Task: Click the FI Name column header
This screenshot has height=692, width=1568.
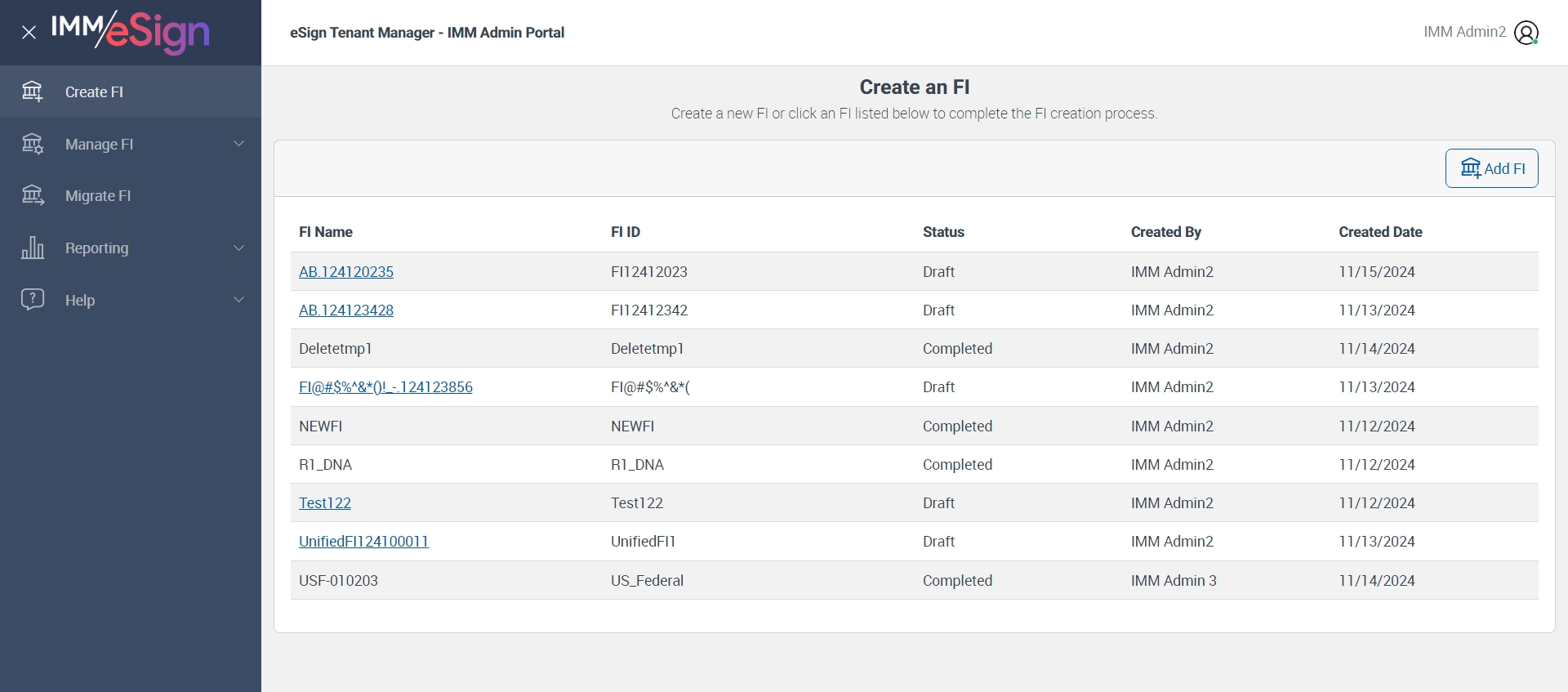Action: (326, 232)
